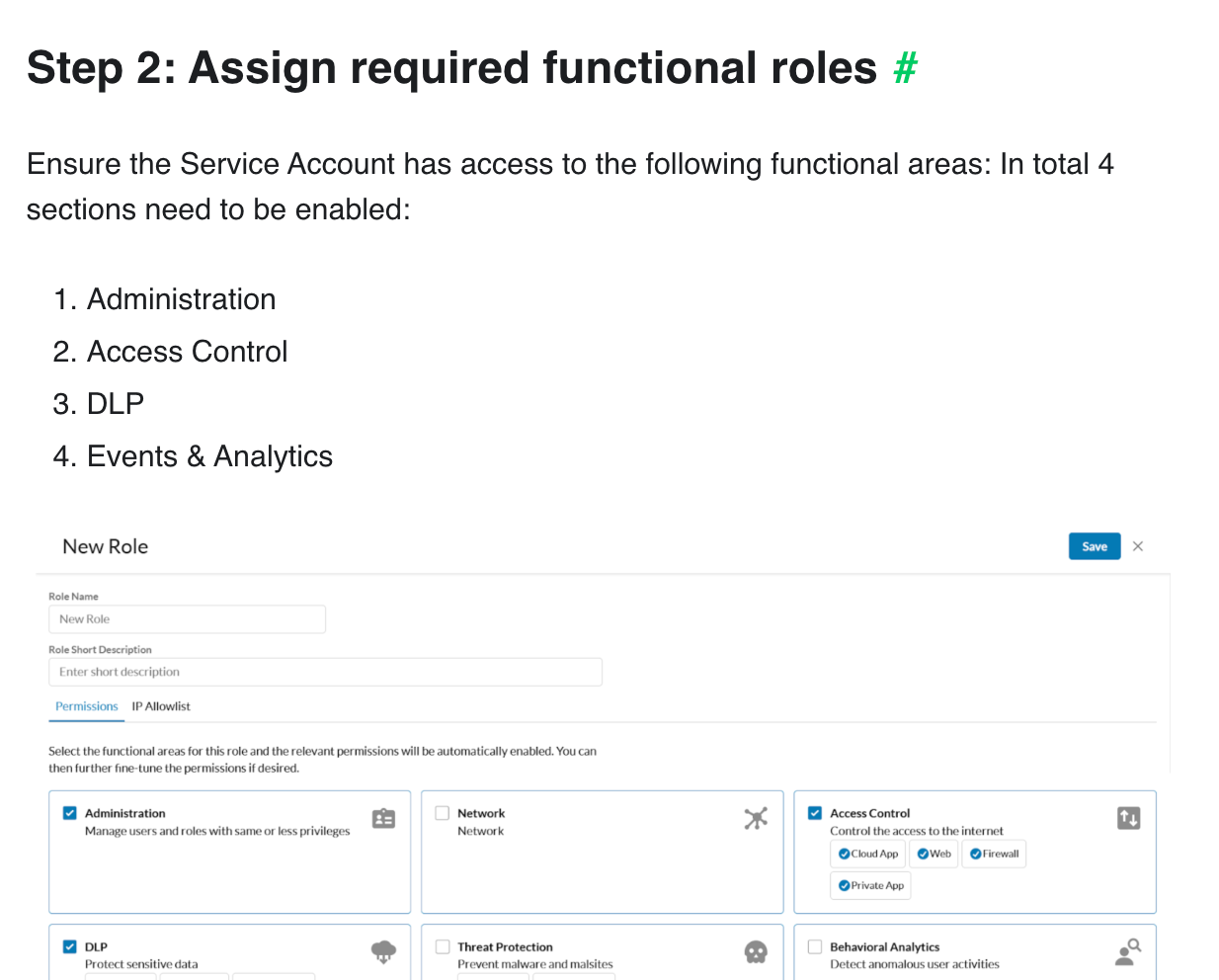This screenshot has height=980, width=1219.
Task: Uncheck the Access Control checkbox
Action: 815,813
